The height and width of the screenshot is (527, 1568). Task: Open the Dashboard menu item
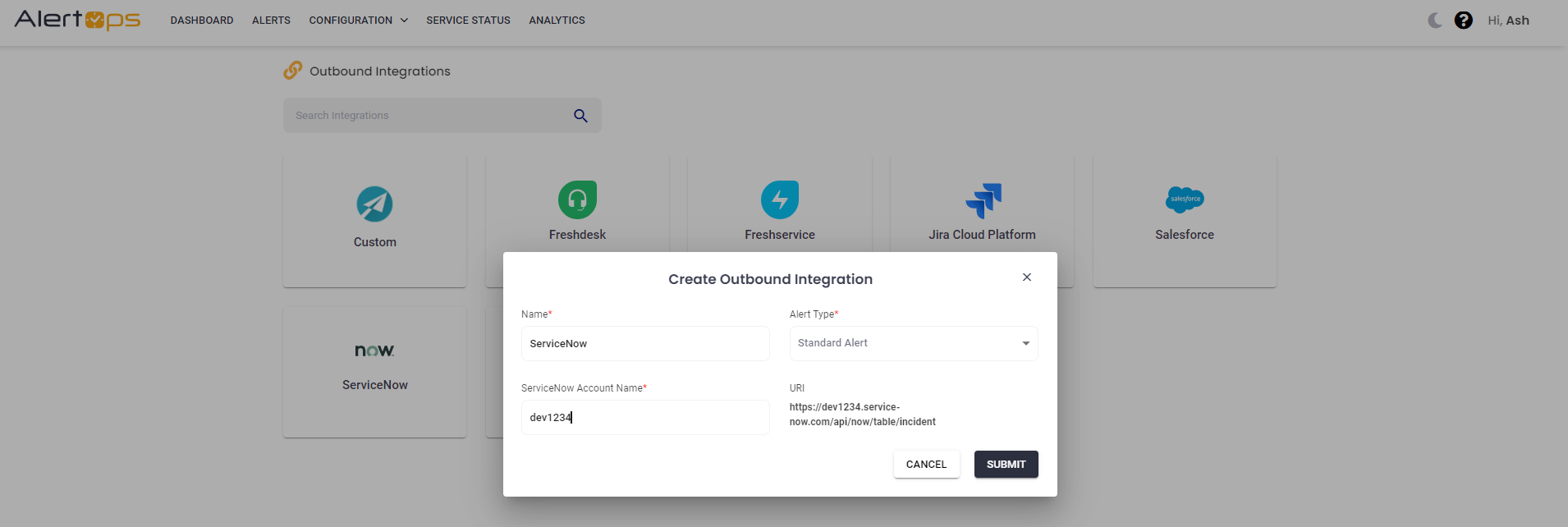pyautogui.click(x=202, y=21)
